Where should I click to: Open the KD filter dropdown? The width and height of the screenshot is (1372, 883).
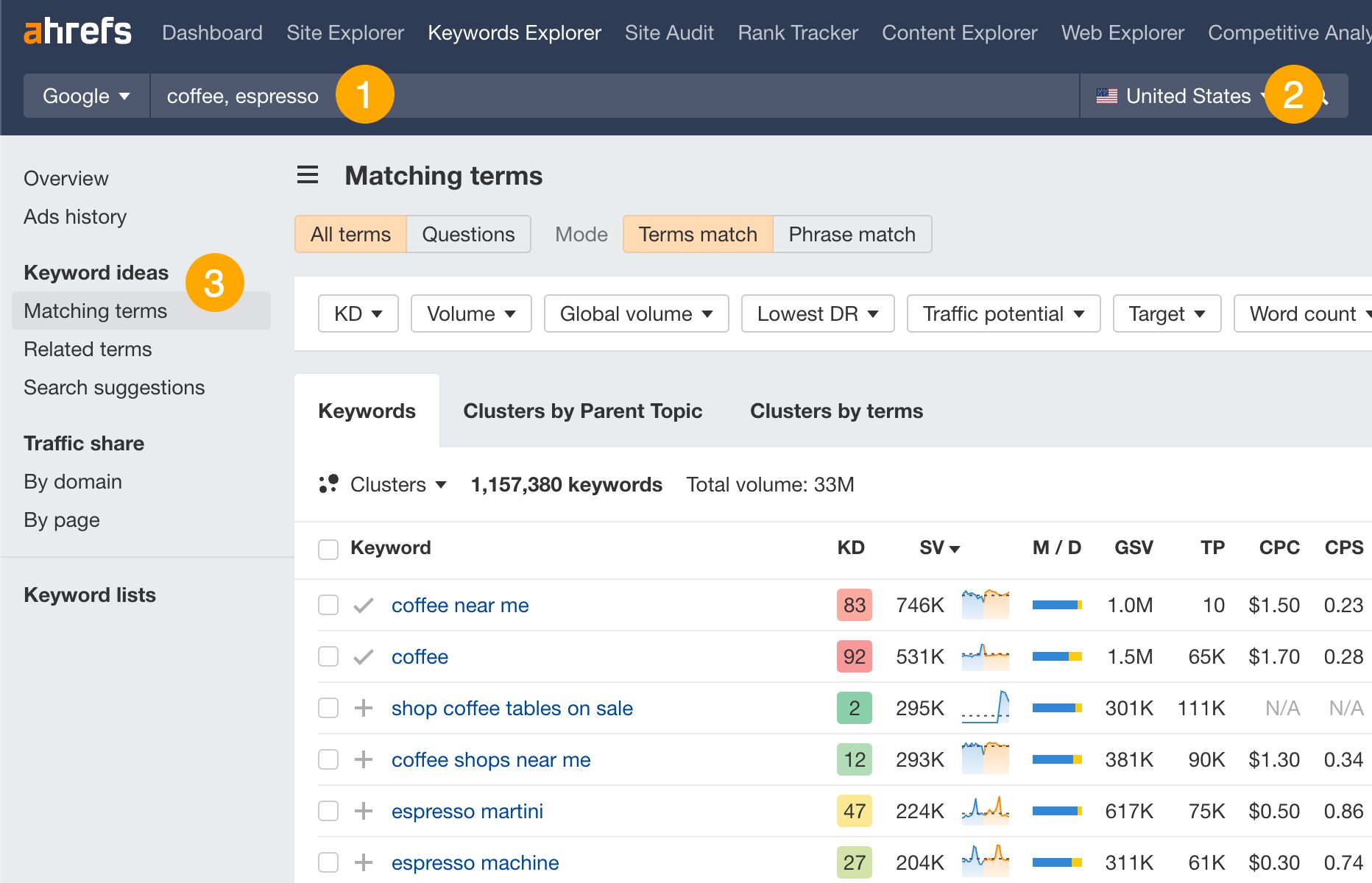357,313
